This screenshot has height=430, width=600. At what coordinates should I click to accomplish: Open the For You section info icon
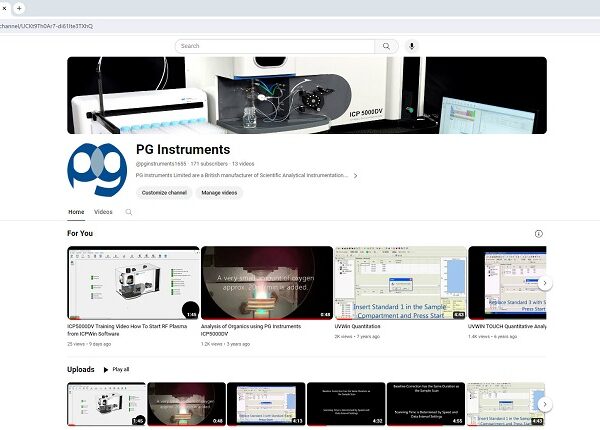click(538, 234)
